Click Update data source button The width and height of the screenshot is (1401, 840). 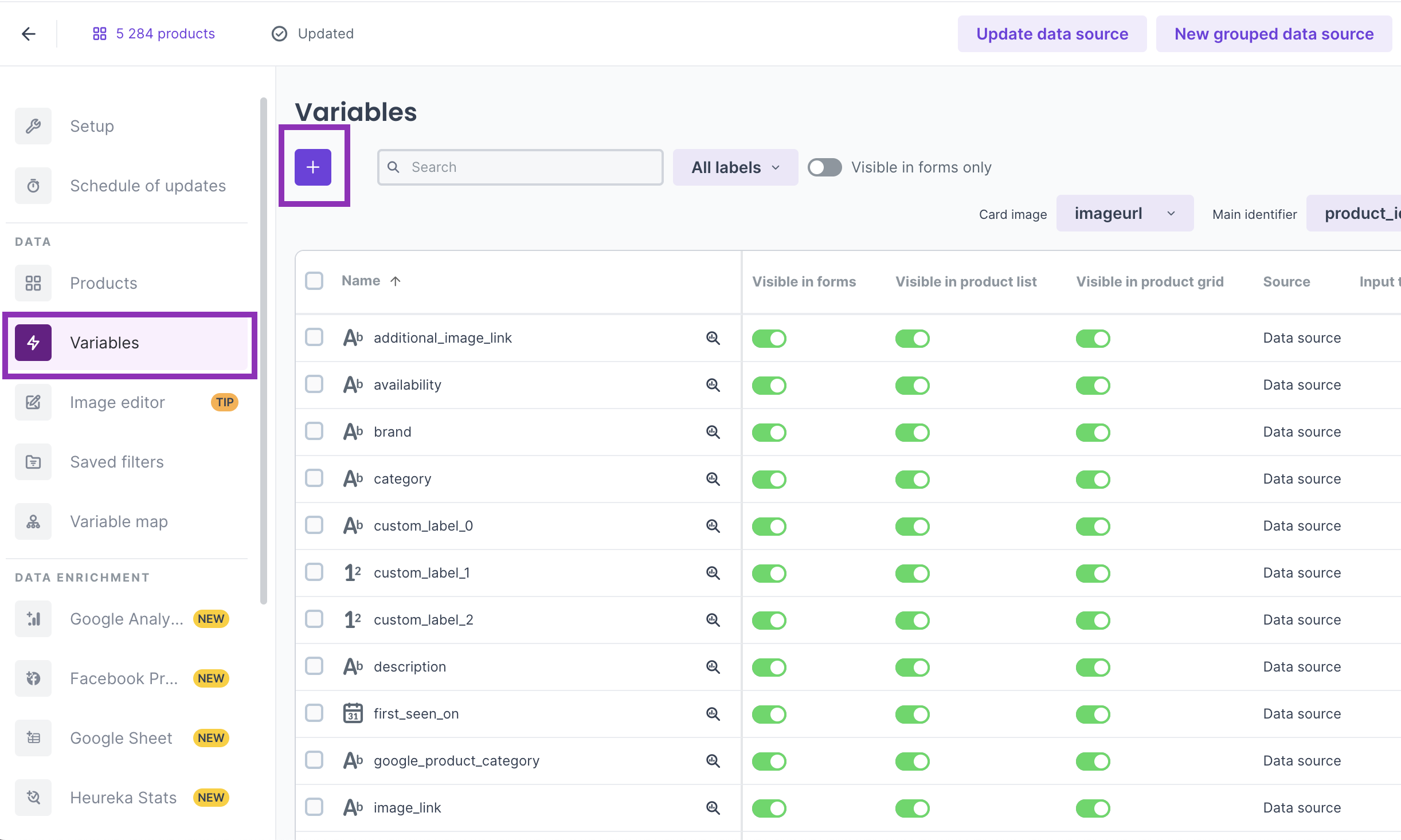click(x=1051, y=34)
